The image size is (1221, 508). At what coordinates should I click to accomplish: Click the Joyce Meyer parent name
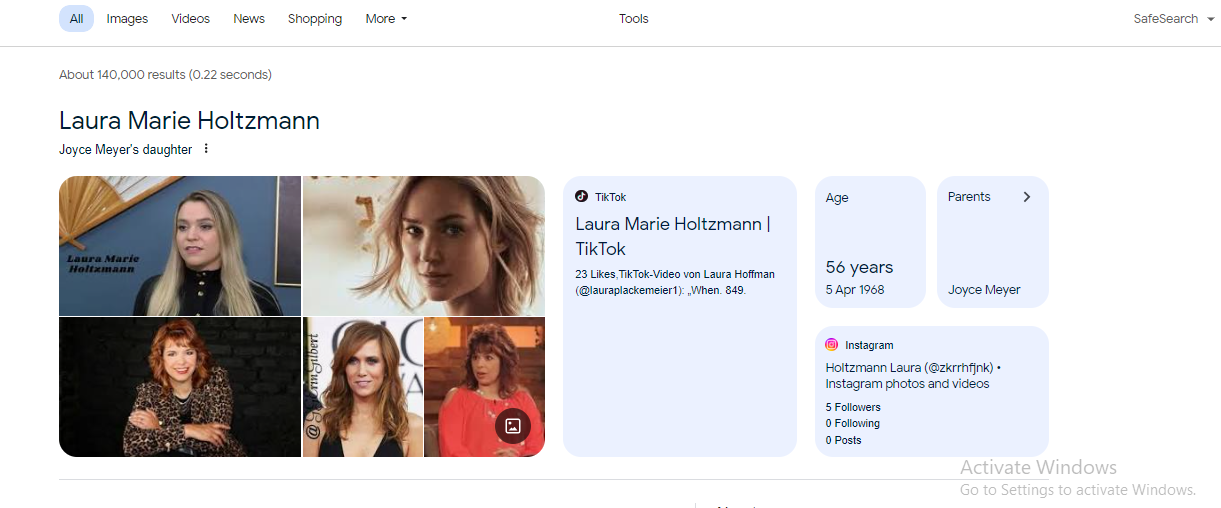pyautogui.click(x=984, y=290)
